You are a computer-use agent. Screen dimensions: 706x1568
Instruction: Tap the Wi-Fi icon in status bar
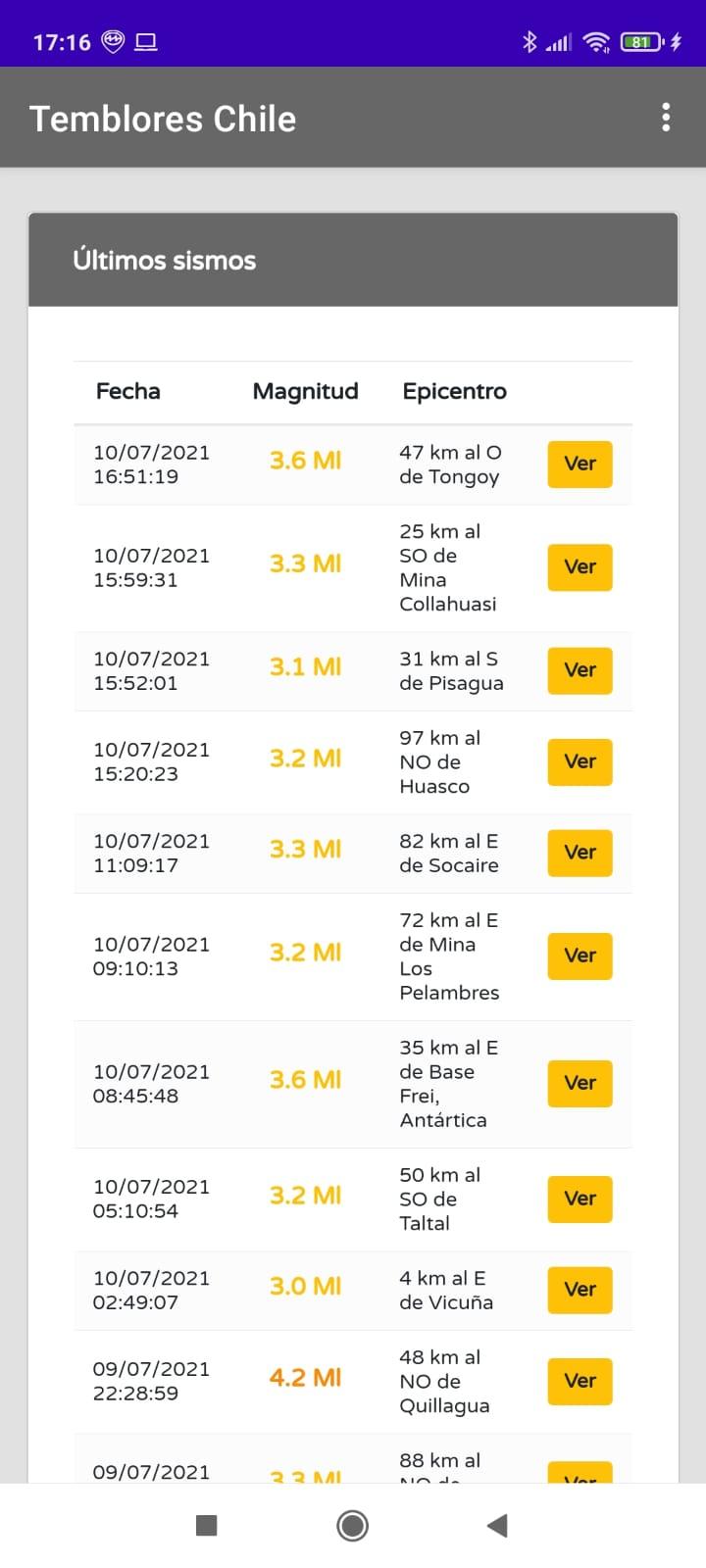pyautogui.click(x=595, y=42)
